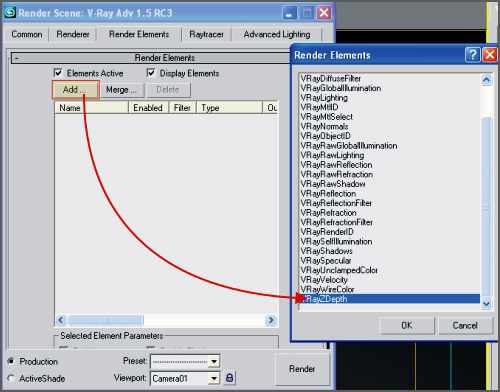Select VRayNormals in the list

pos(389,126)
